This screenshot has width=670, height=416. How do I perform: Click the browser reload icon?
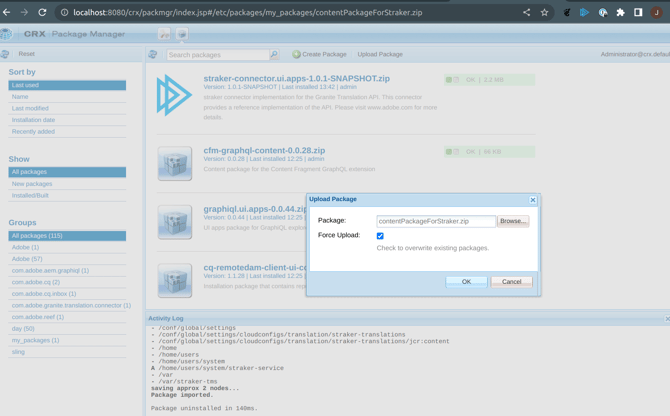coord(42,13)
